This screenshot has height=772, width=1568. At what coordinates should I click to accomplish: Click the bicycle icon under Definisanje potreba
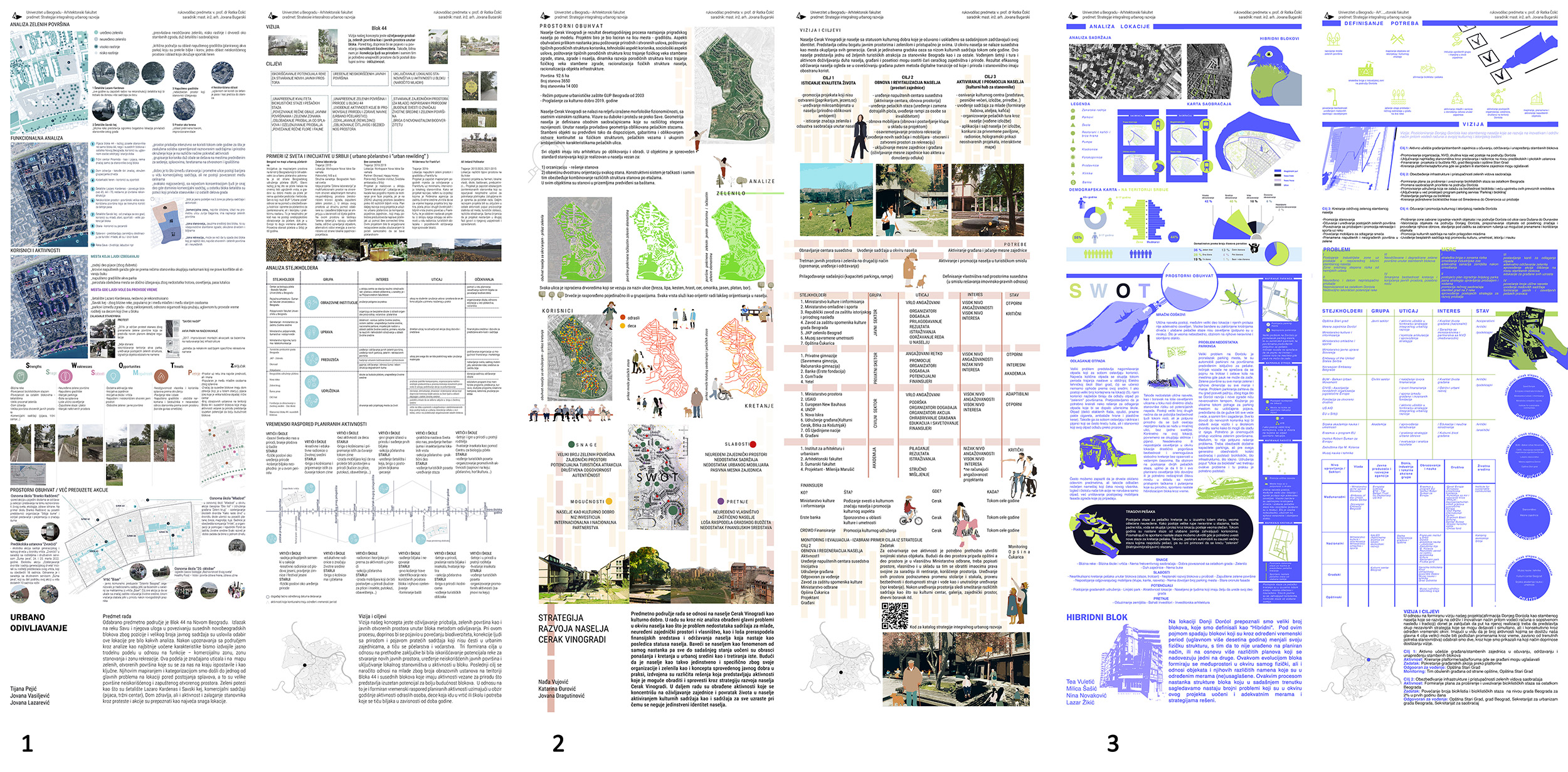tap(1428, 69)
